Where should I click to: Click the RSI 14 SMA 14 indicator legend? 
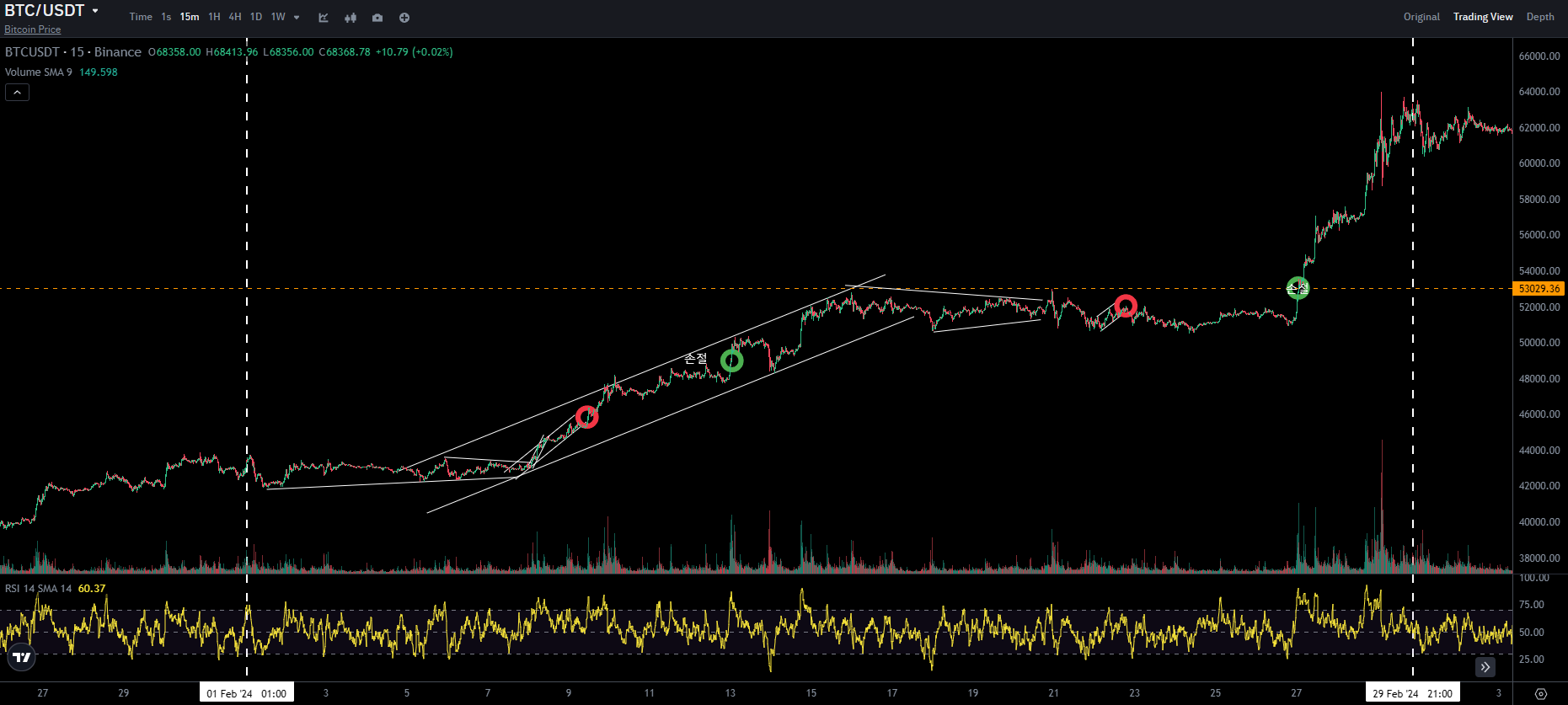[x=39, y=589]
